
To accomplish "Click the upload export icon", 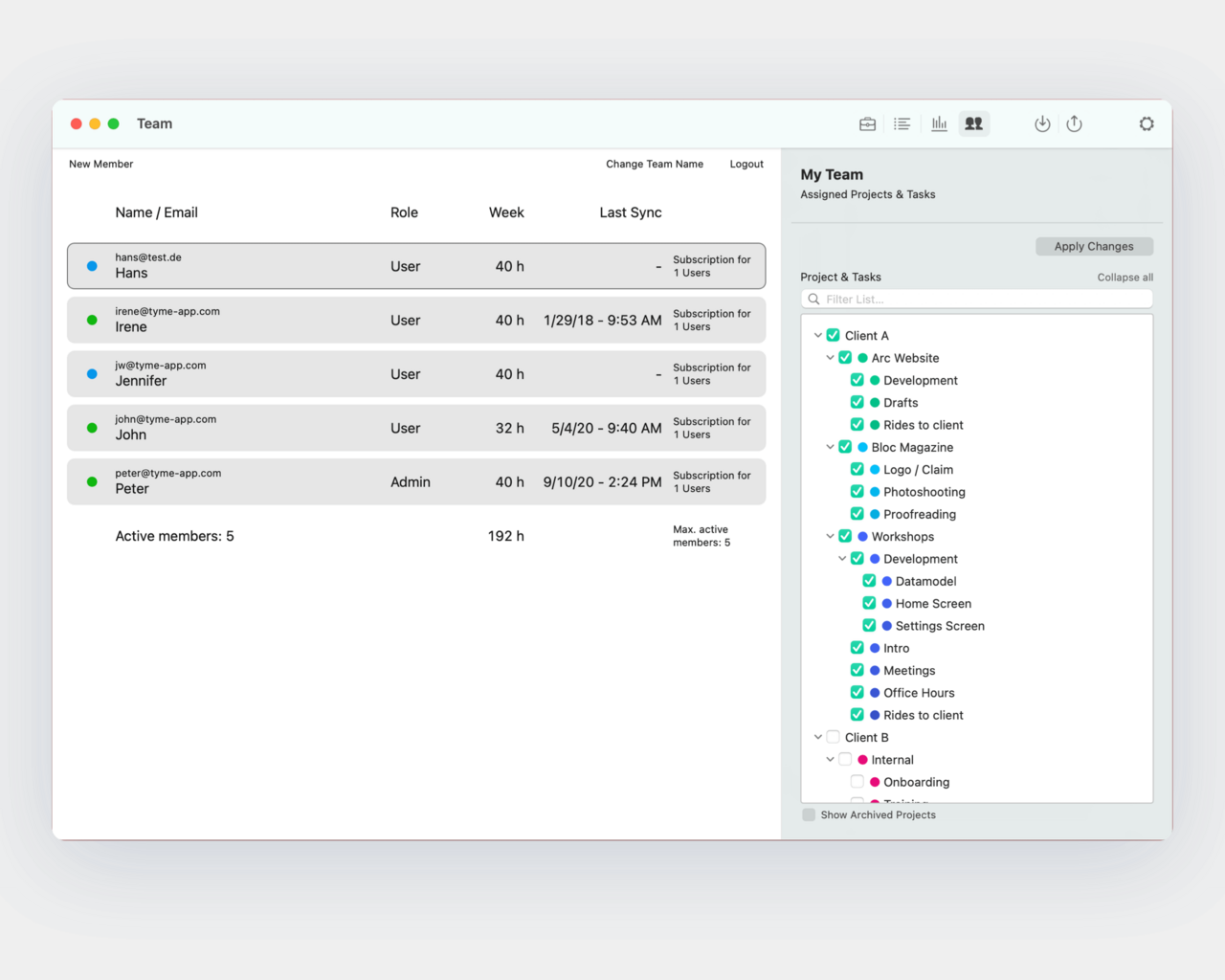I will coord(1074,123).
